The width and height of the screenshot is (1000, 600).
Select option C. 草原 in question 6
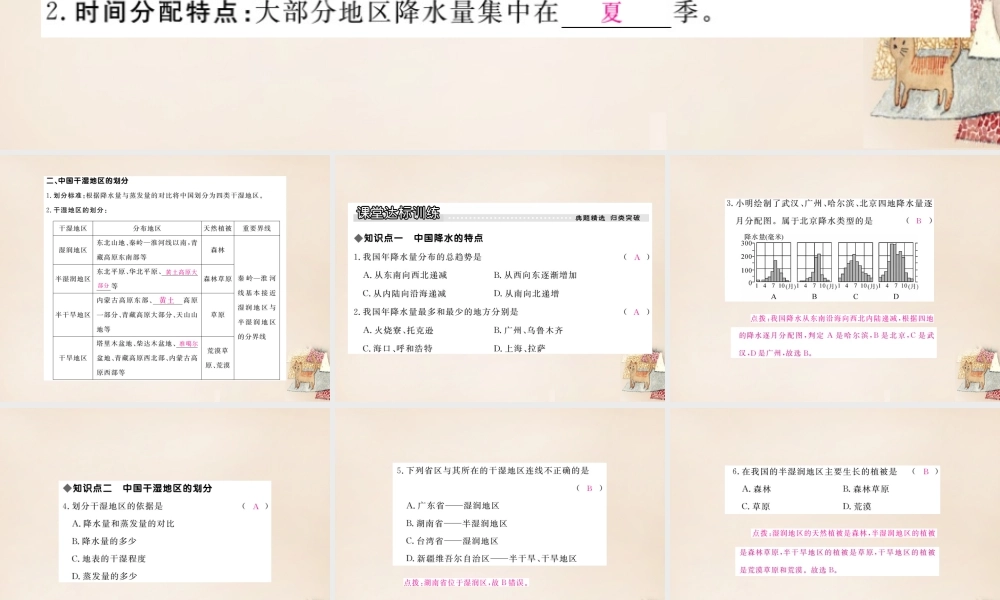click(x=756, y=506)
